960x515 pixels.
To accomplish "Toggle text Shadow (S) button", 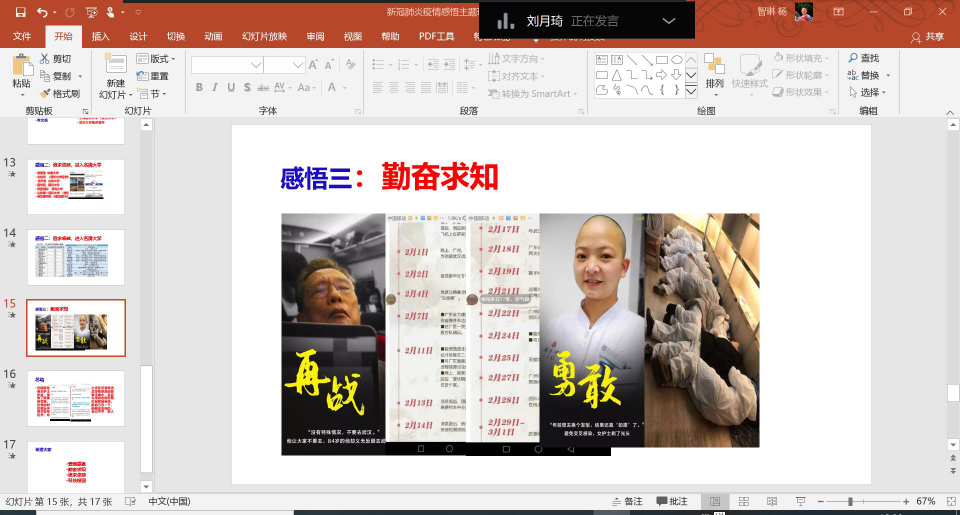I will pyautogui.click(x=247, y=88).
